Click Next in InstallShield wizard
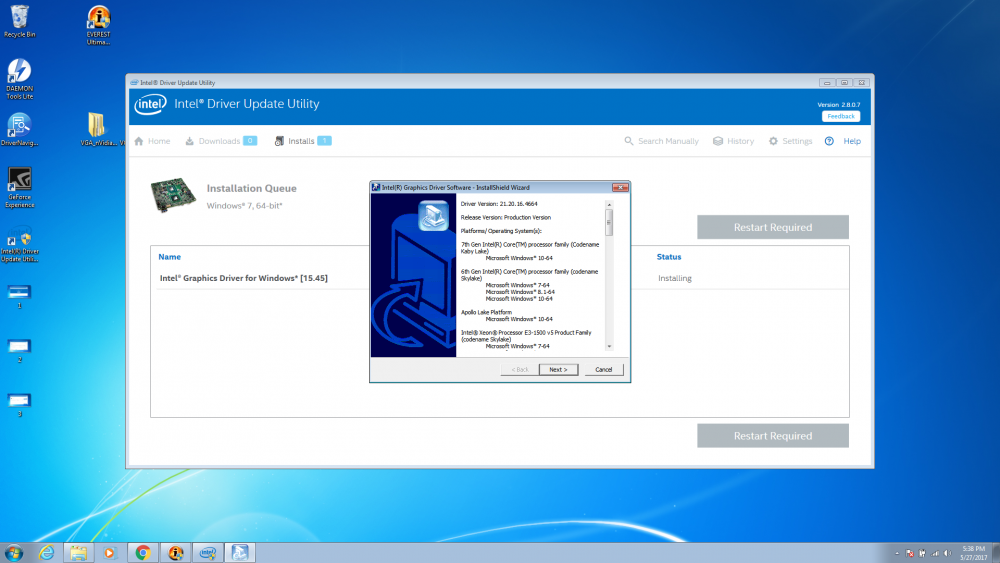The width and height of the screenshot is (1000, 563). click(x=558, y=369)
